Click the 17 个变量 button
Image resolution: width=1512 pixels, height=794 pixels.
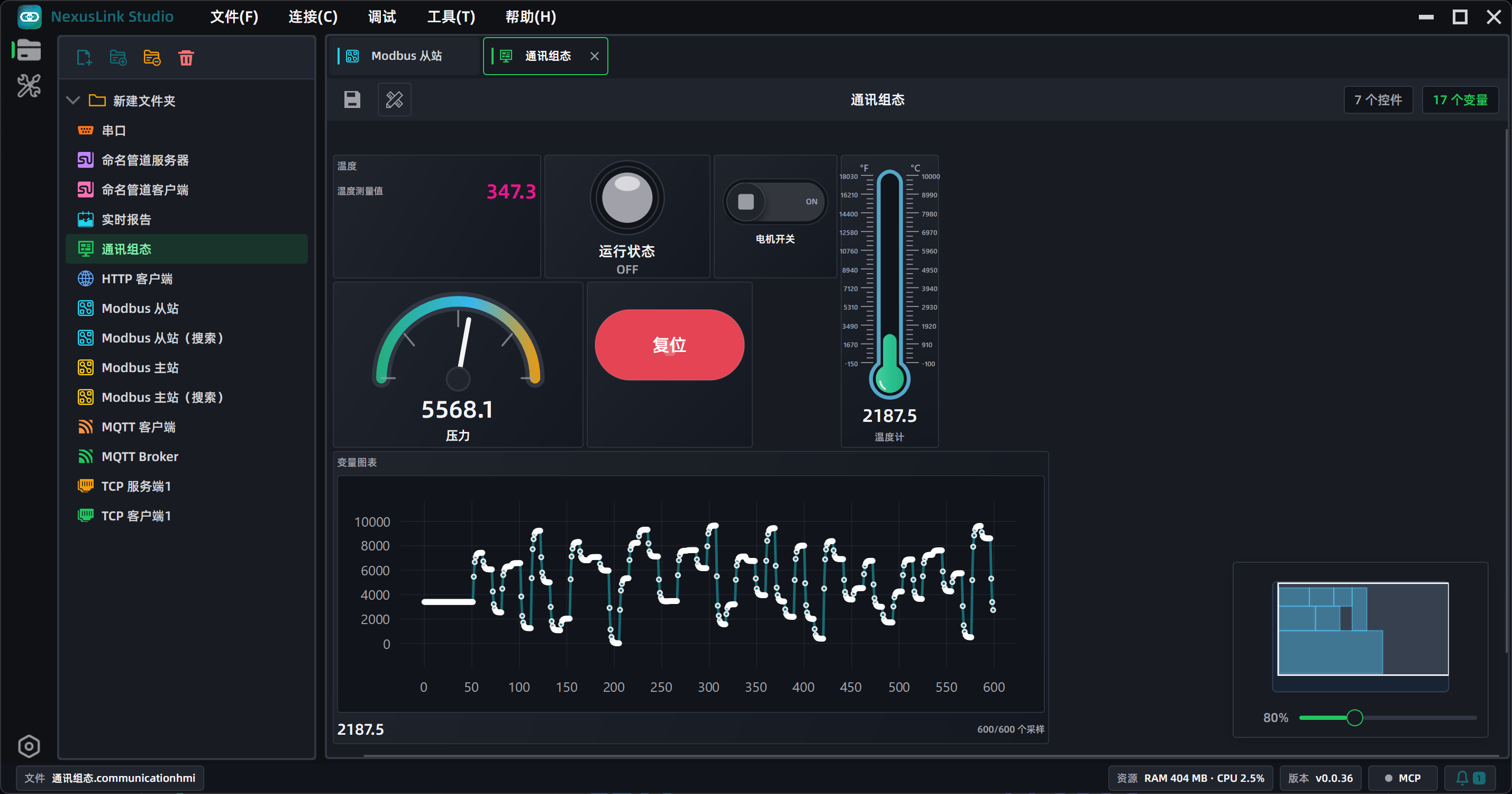click(1460, 100)
